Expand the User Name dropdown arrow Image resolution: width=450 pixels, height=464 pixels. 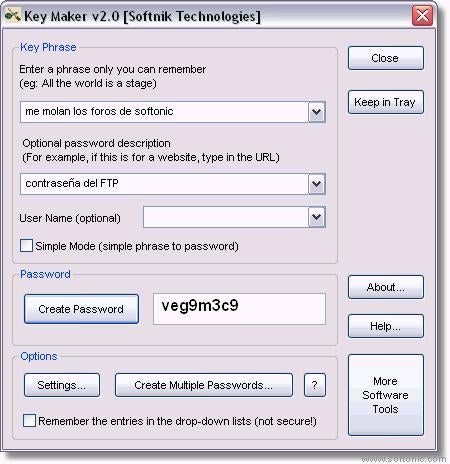click(317, 217)
